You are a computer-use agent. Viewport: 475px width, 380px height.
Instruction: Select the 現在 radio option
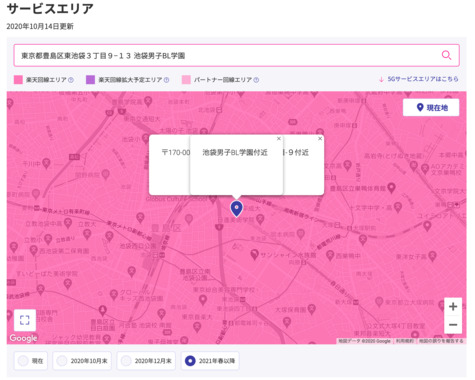click(x=31, y=361)
